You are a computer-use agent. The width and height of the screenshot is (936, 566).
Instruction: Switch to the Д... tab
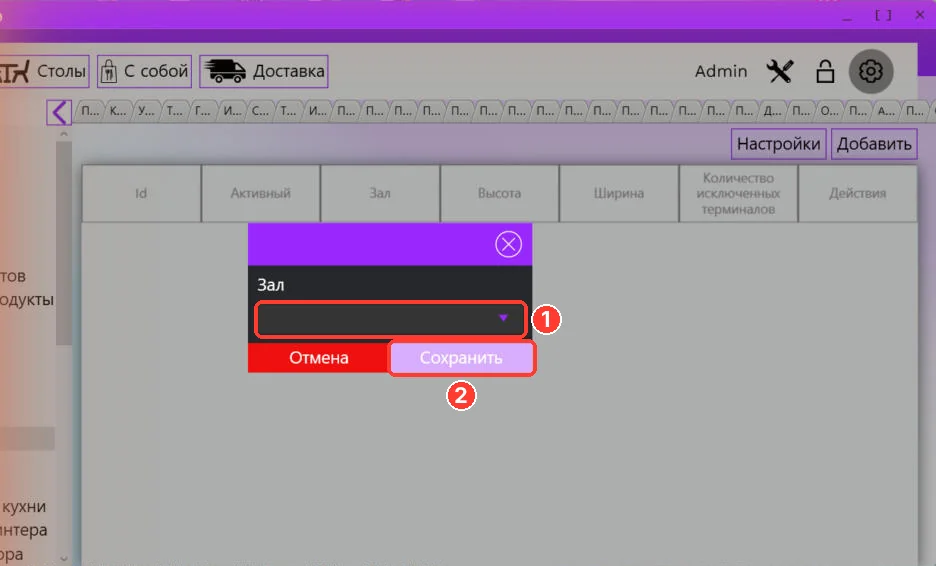[772, 111]
